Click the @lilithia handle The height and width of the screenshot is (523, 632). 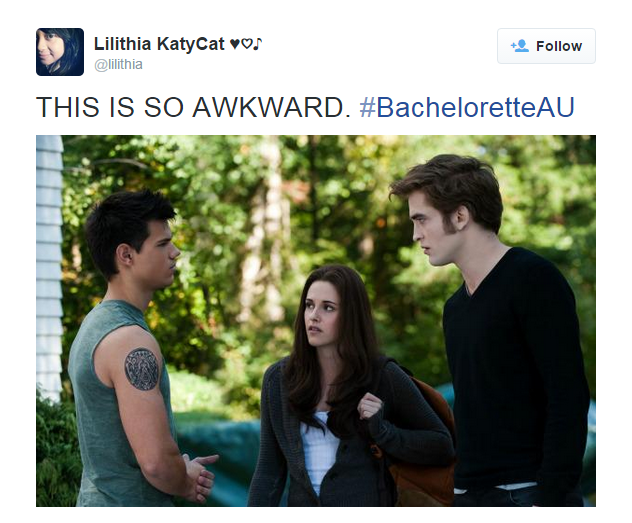tap(118, 64)
